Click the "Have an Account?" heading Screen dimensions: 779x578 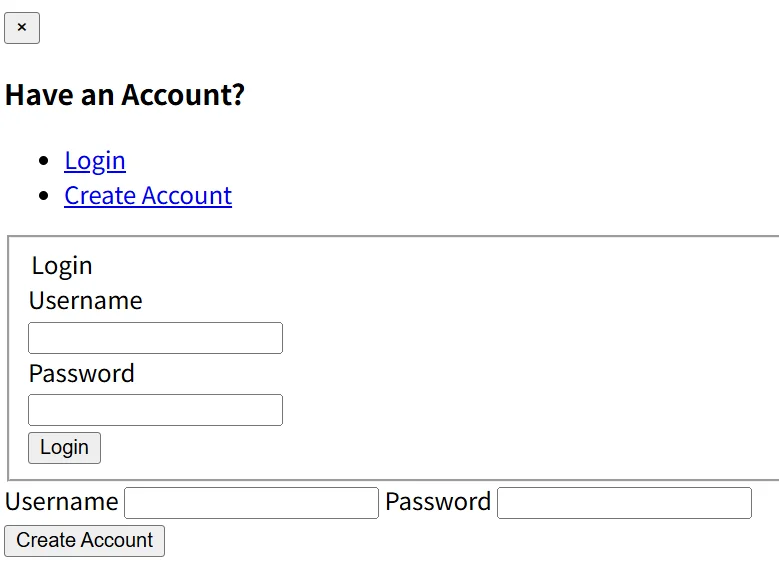[125, 96]
